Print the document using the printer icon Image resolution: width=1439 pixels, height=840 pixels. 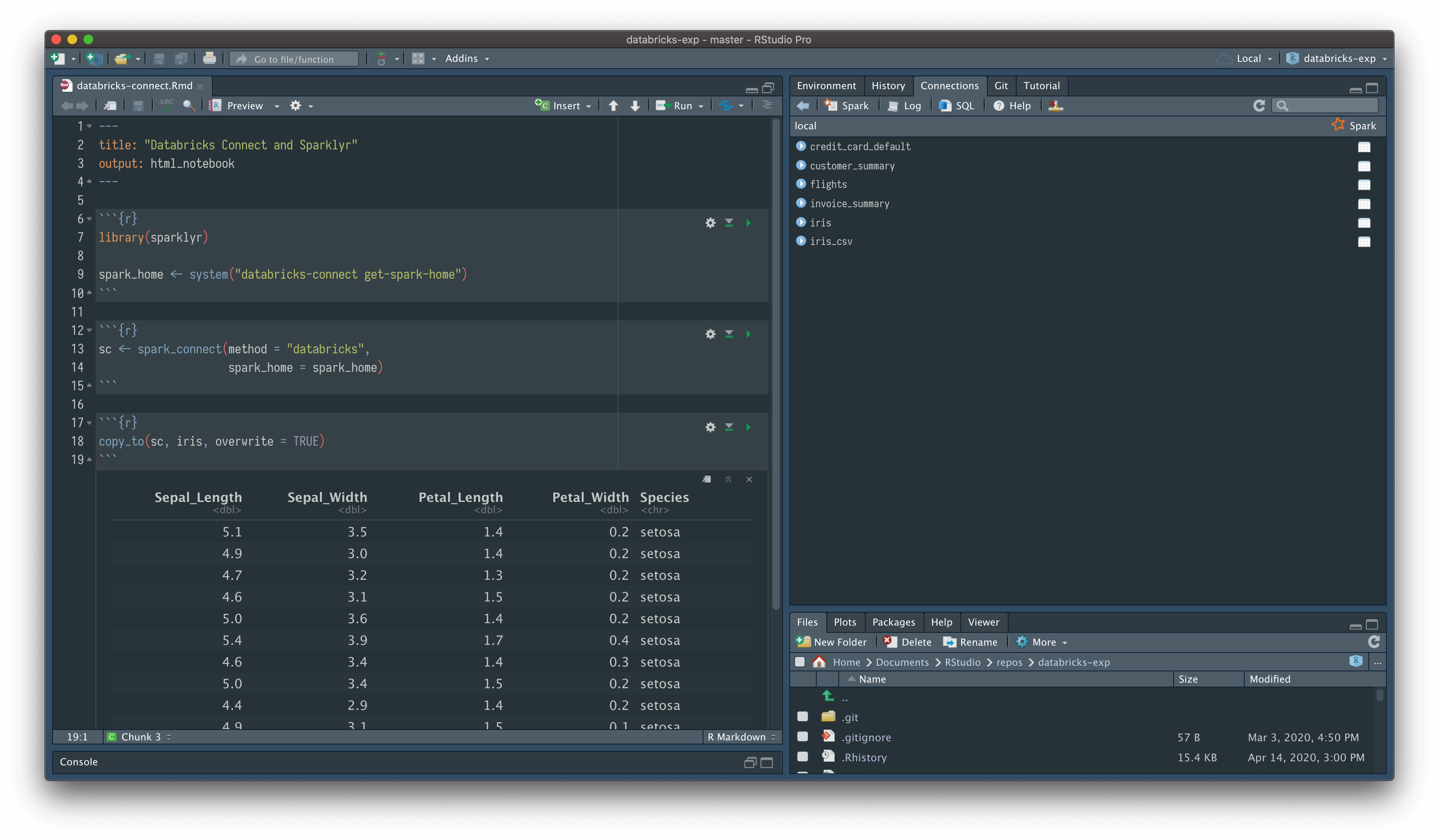coord(210,58)
